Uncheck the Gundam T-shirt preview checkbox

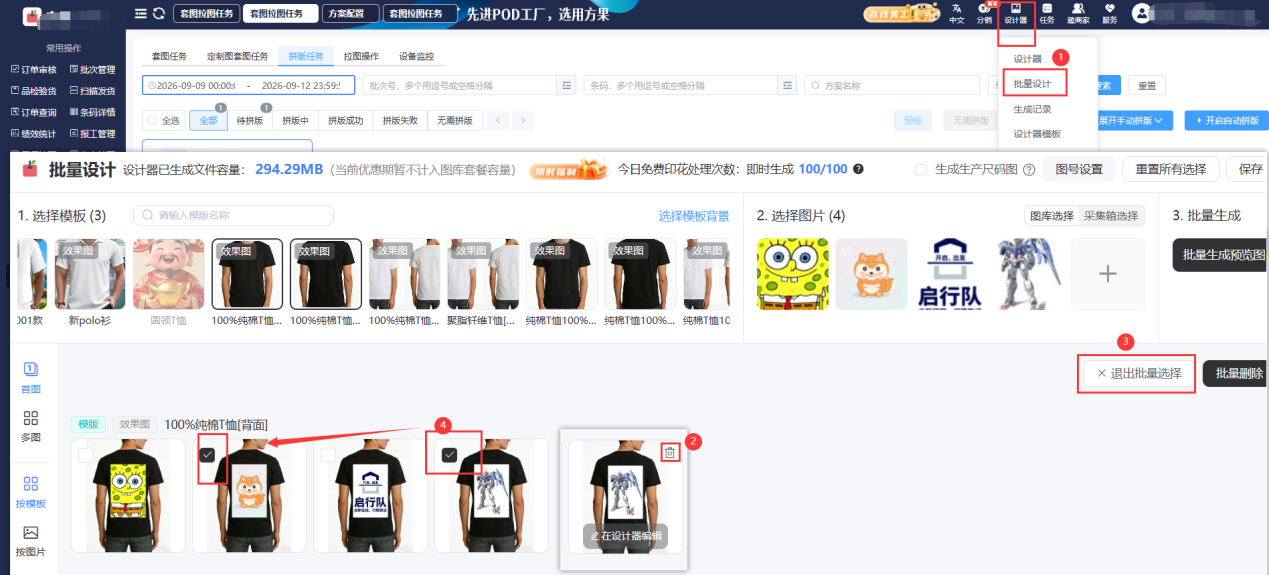pos(449,454)
